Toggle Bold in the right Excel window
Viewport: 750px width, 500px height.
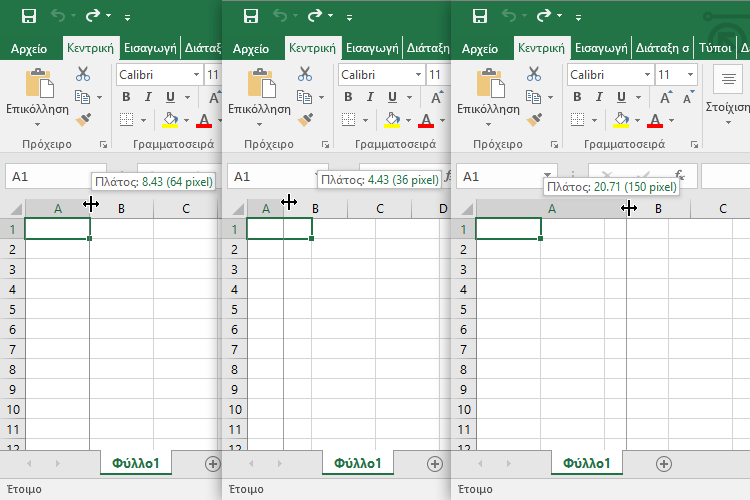(x=577, y=97)
